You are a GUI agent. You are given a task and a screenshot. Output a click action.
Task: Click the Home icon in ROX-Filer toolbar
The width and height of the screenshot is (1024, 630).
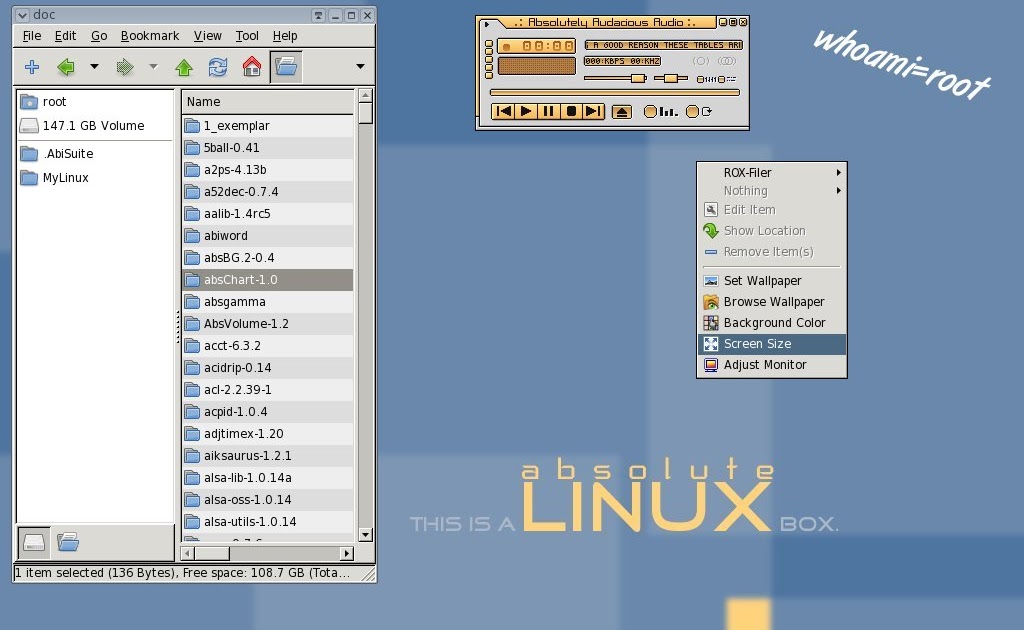coord(252,66)
